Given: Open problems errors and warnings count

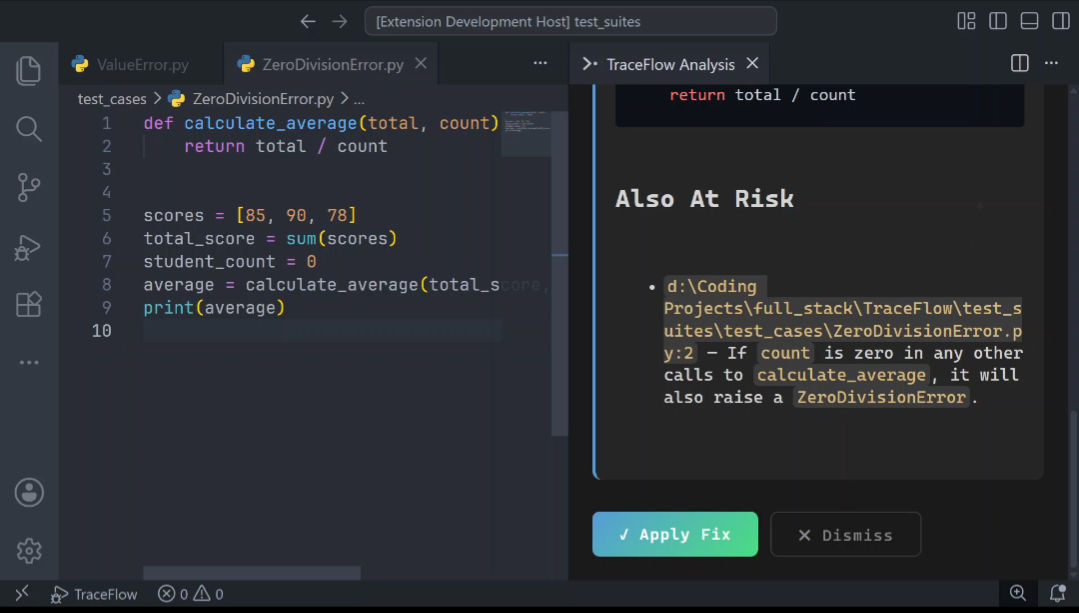Looking at the screenshot, I should tap(191, 594).
